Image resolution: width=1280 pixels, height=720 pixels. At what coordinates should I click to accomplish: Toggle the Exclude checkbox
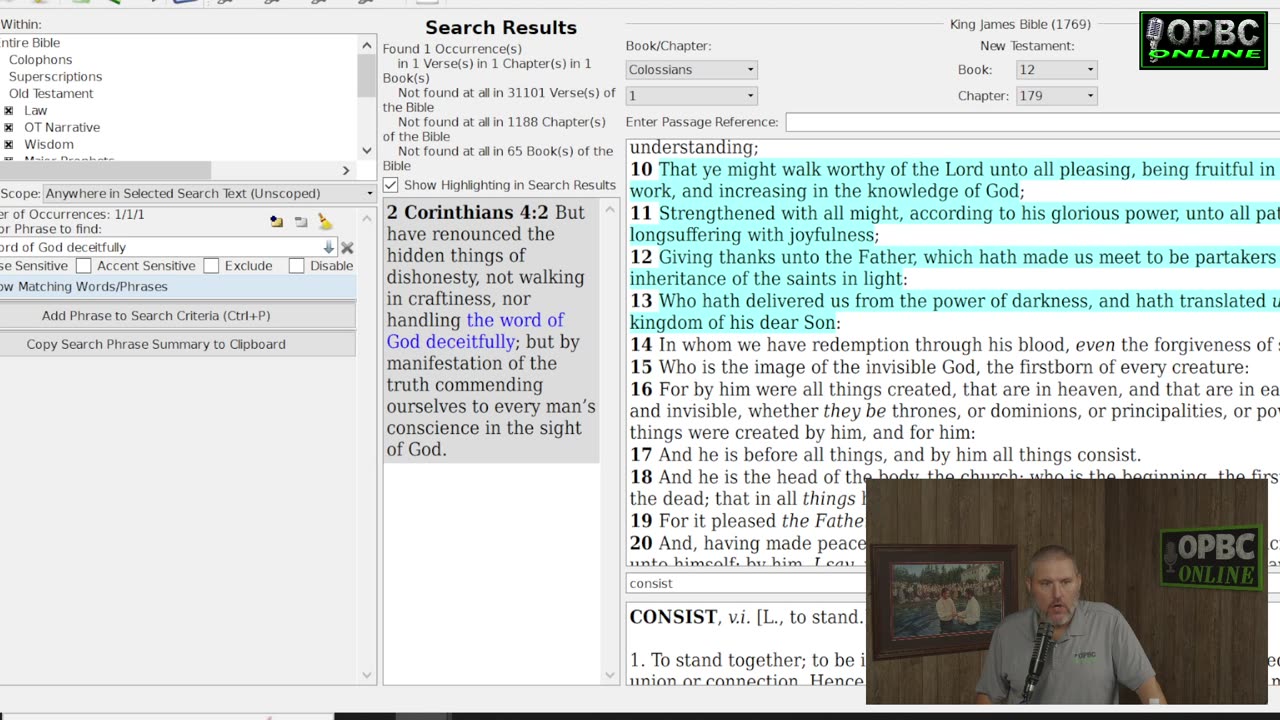(211, 266)
